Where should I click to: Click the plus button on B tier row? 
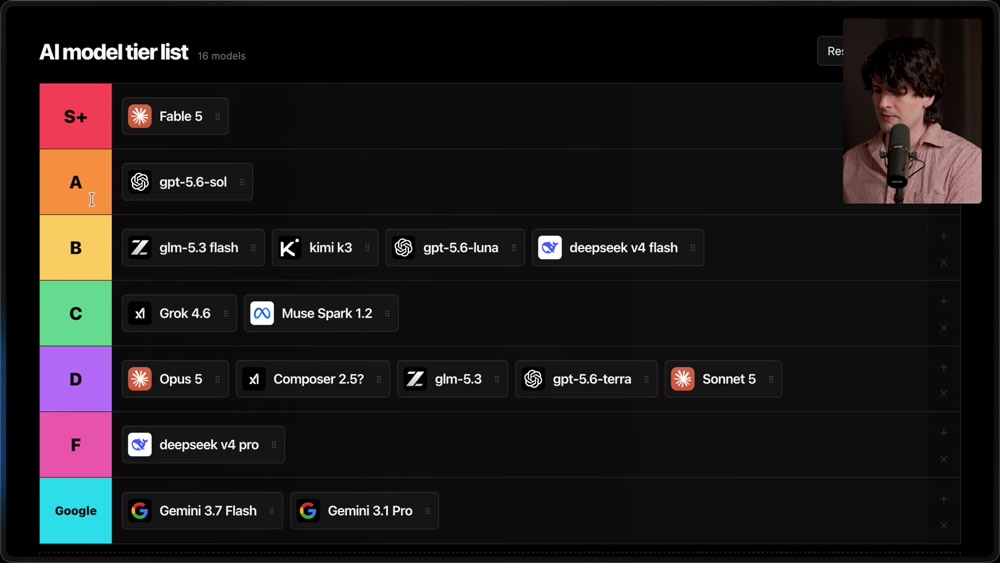pos(943,236)
